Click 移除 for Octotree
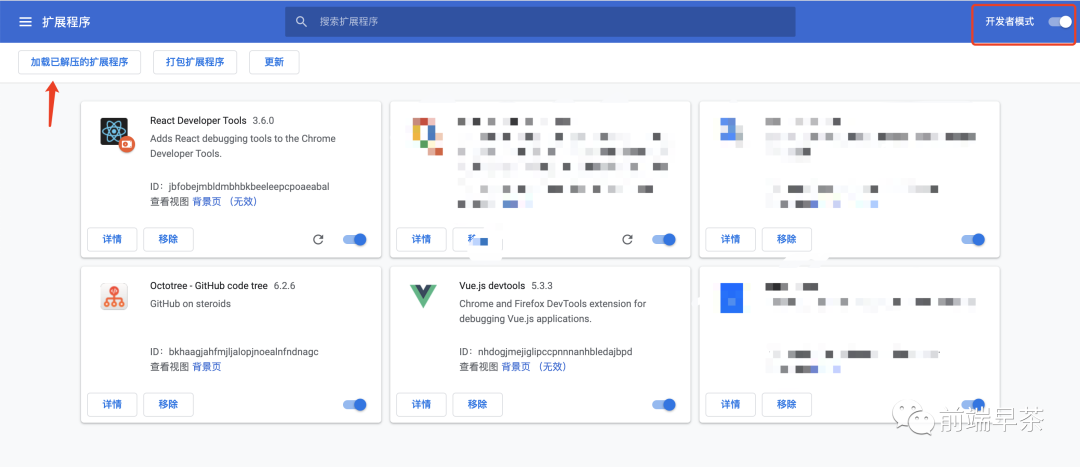The image size is (1080, 467). coord(168,405)
